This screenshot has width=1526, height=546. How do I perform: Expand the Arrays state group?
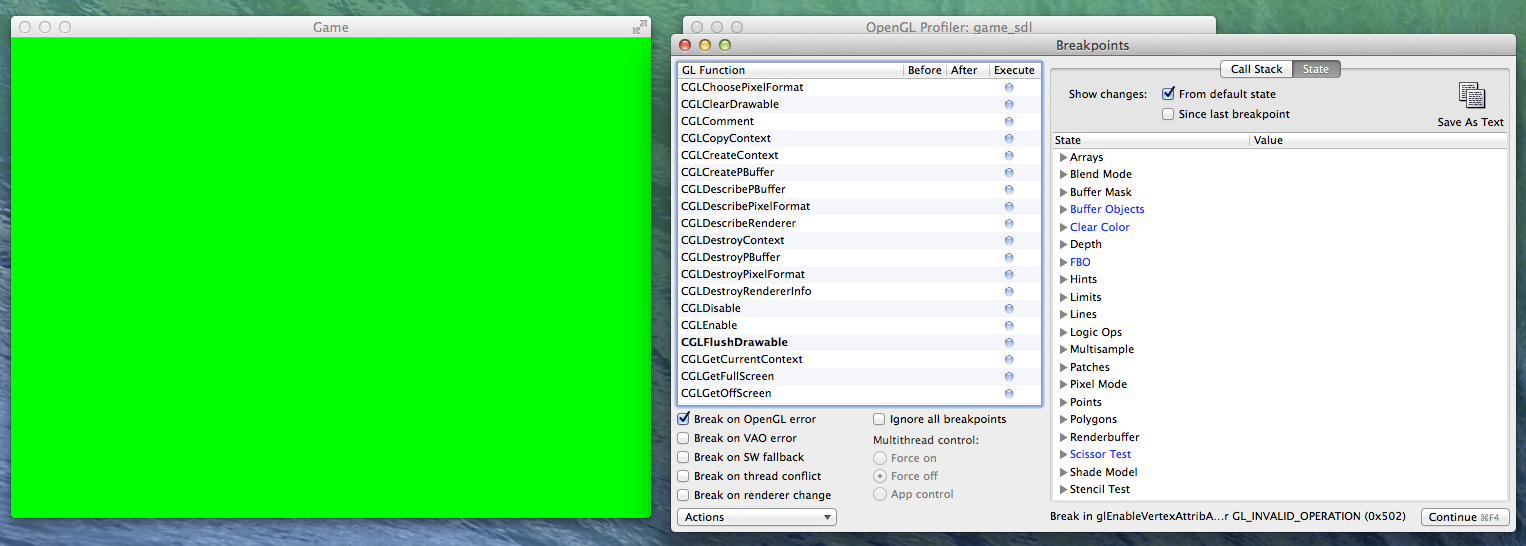pyautogui.click(x=1063, y=157)
